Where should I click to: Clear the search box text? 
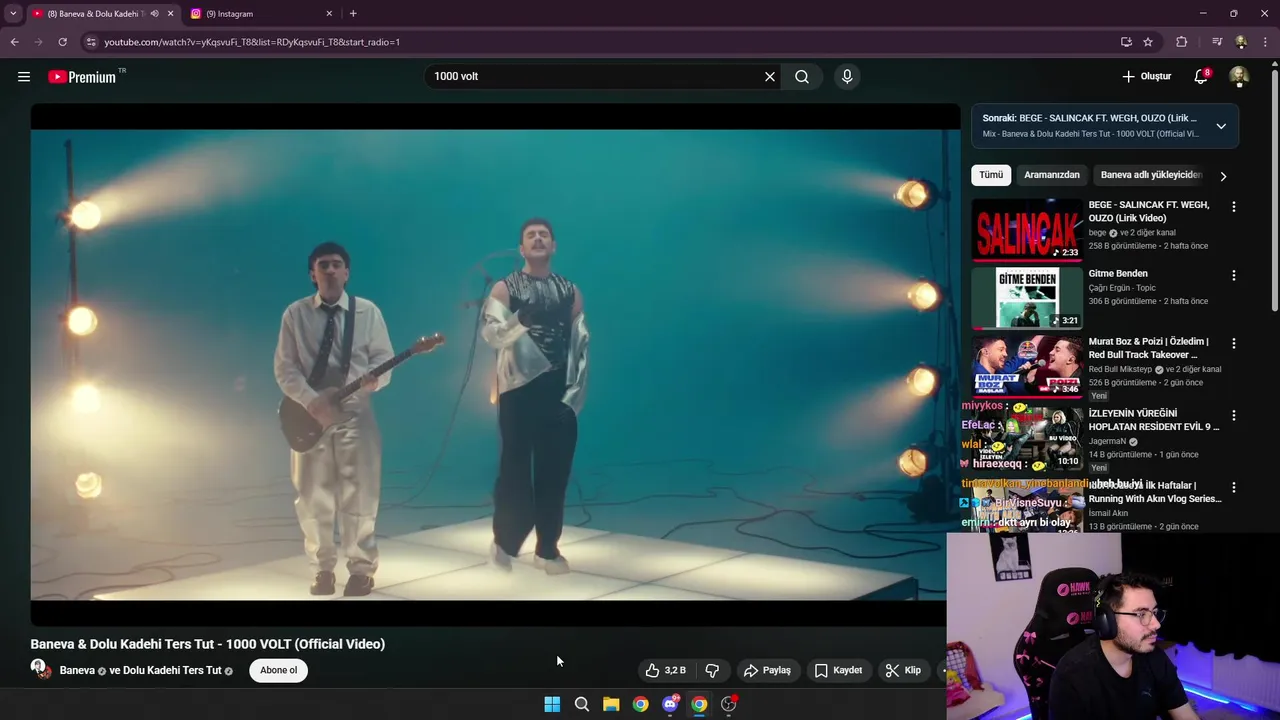(x=770, y=76)
